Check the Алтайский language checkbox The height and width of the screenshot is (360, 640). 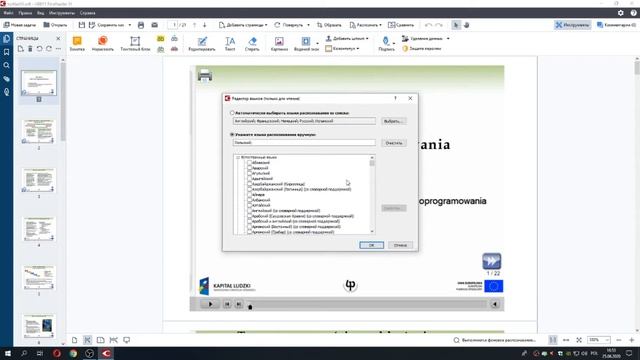click(x=249, y=205)
